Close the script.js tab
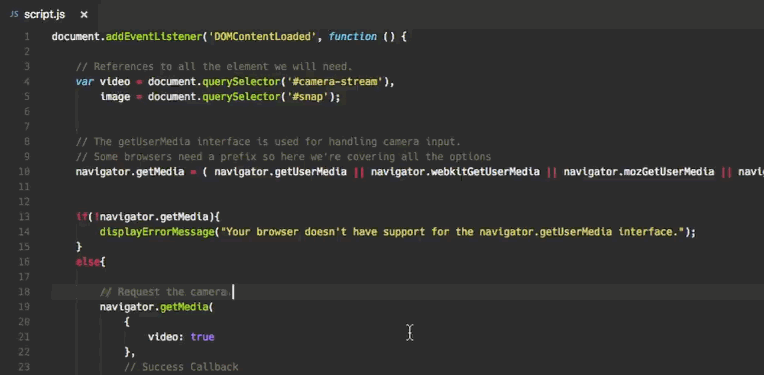This screenshot has height=375, width=764. coord(84,15)
